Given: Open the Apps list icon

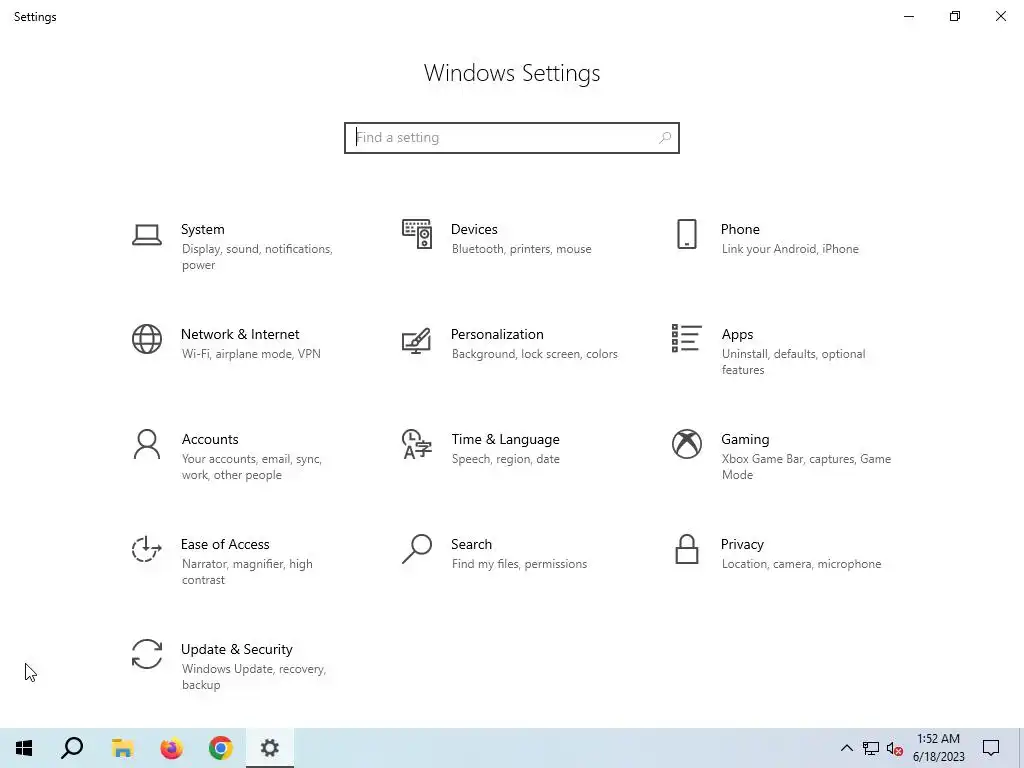Looking at the screenshot, I should [686, 338].
